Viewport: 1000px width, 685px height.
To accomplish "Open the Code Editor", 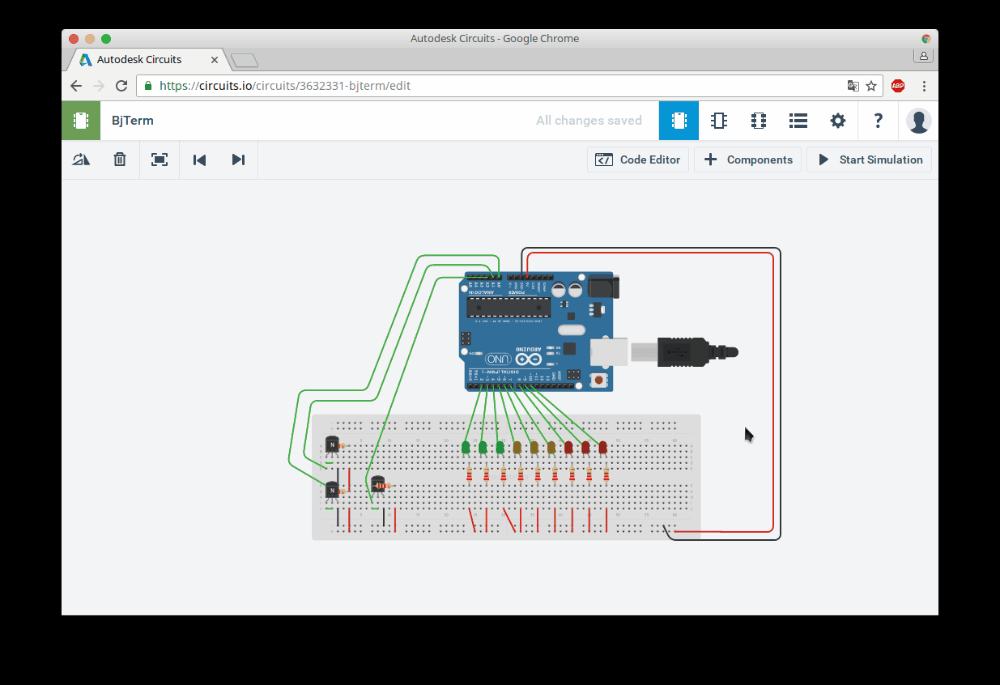I will (x=638, y=159).
